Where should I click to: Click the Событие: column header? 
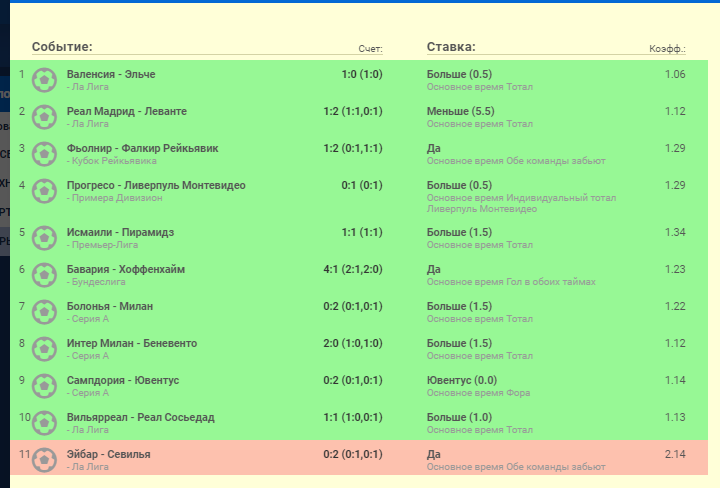(62, 47)
